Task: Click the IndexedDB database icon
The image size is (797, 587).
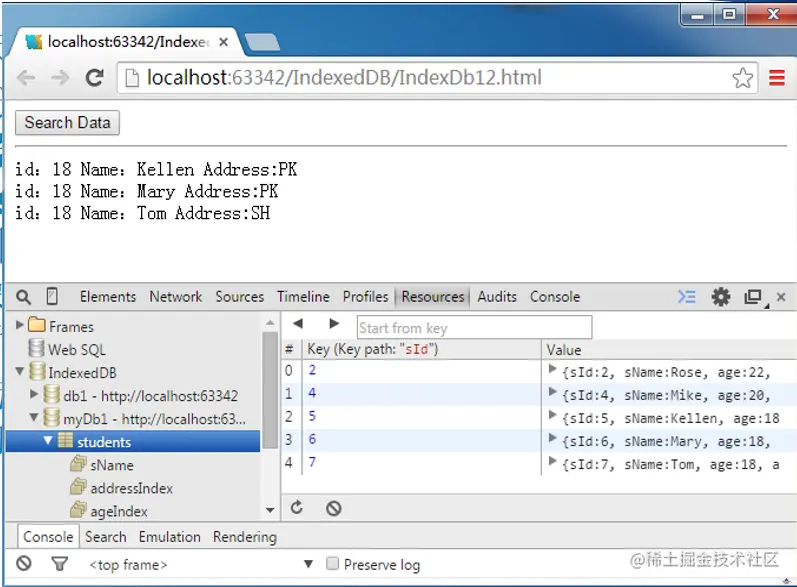Action: 37,371
